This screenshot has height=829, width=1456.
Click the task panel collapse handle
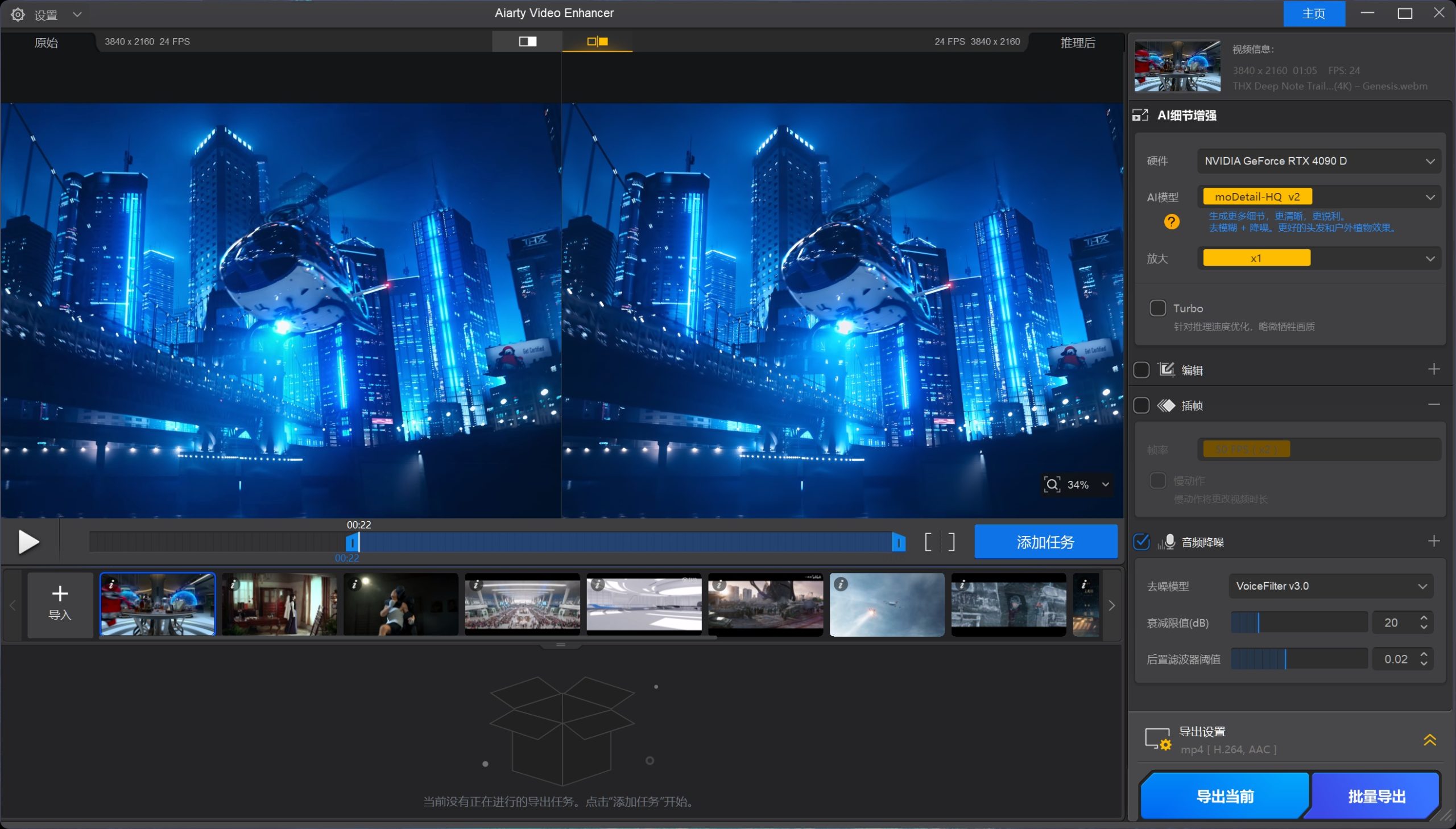pyautogui.click(x=560, y=645)
